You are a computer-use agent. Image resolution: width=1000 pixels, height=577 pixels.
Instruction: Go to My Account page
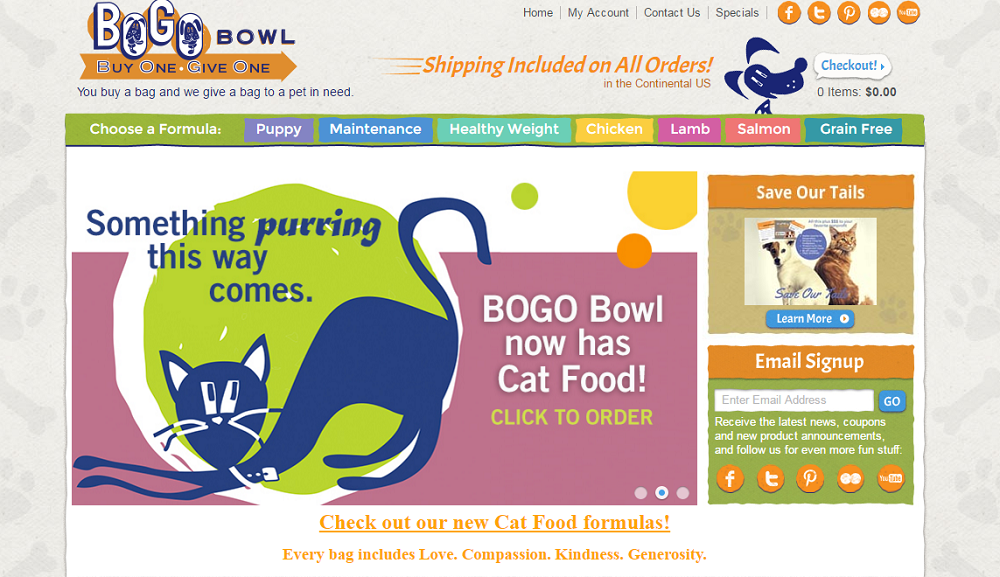click(598, 13)
